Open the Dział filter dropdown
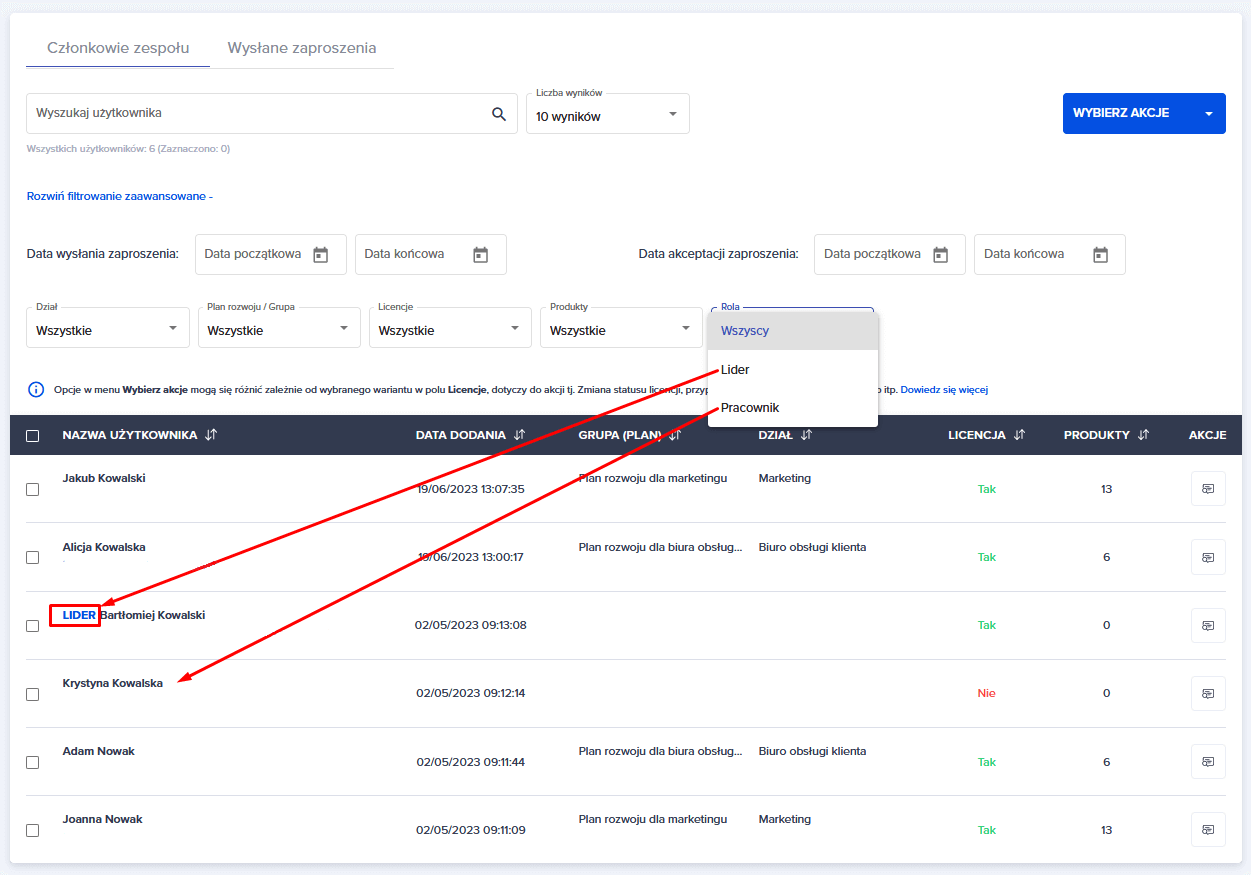Image resolution: width=1251 pixels, height=875 pixels. pos(108,329)
